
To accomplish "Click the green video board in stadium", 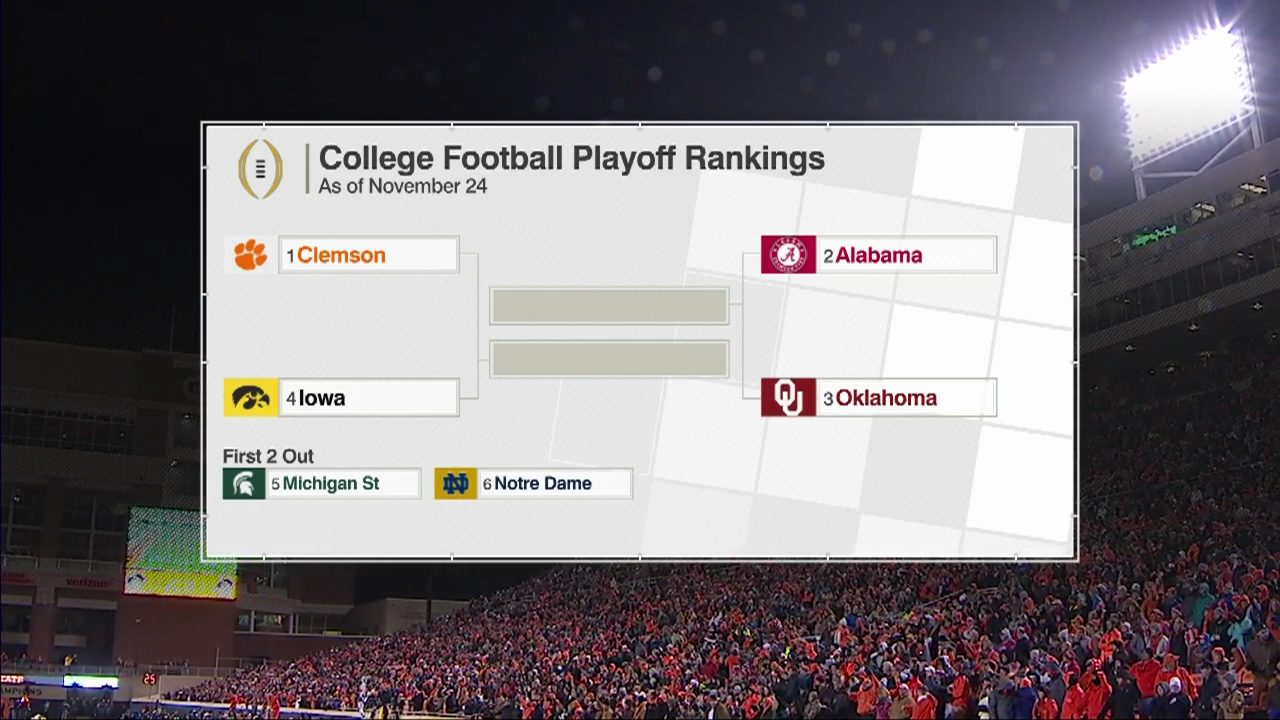I will (x=181, y=553).
